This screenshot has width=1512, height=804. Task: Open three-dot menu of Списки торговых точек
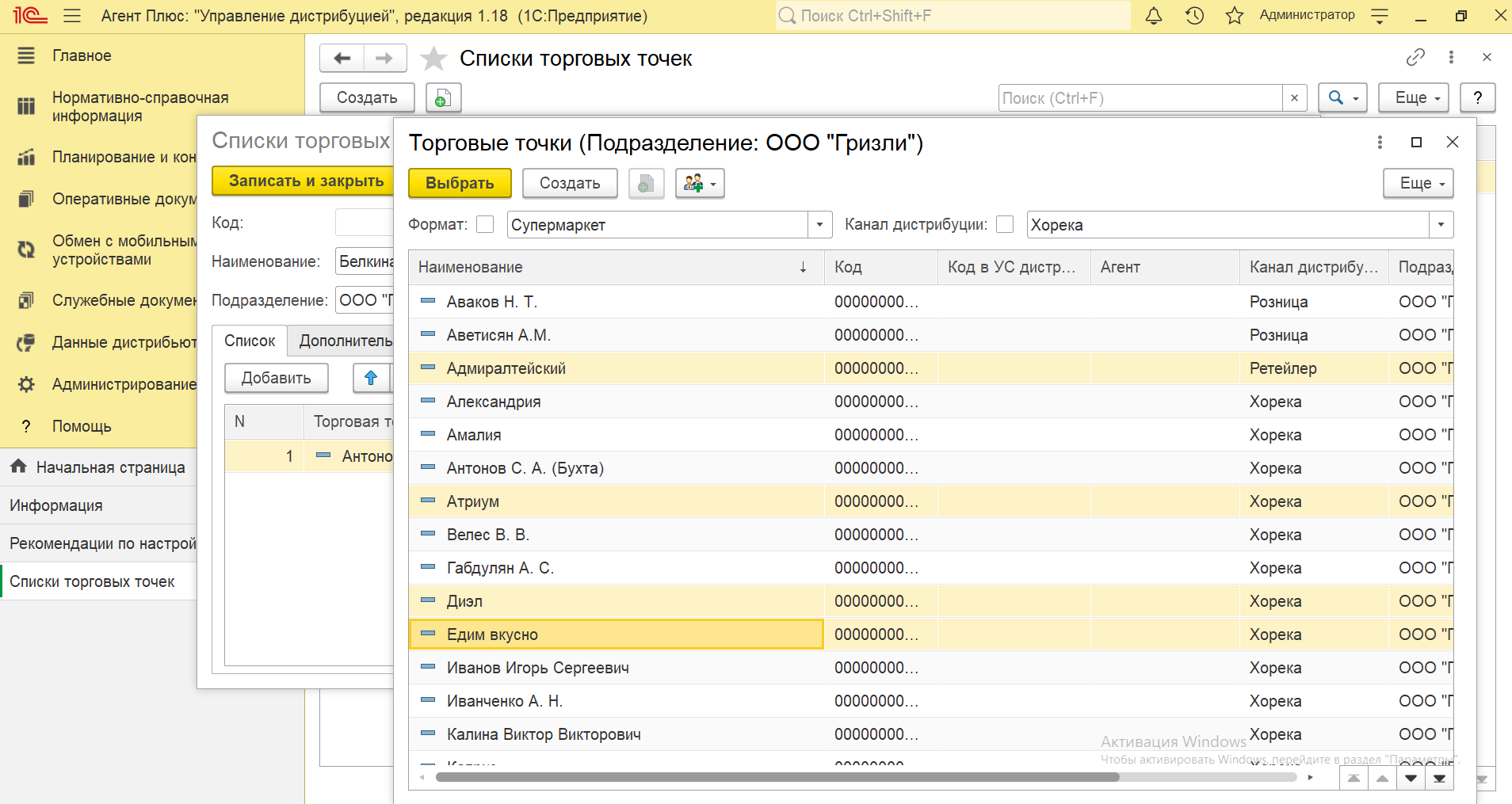coord(1451,57)
